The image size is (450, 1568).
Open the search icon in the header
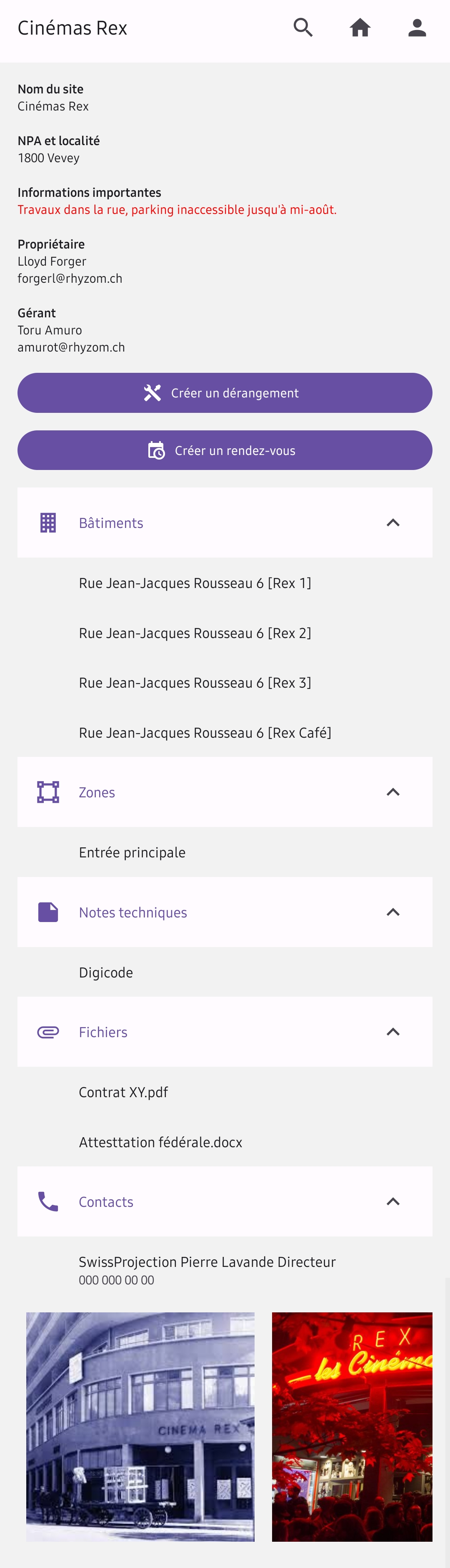pyautogui.click(x=303, y=28)
